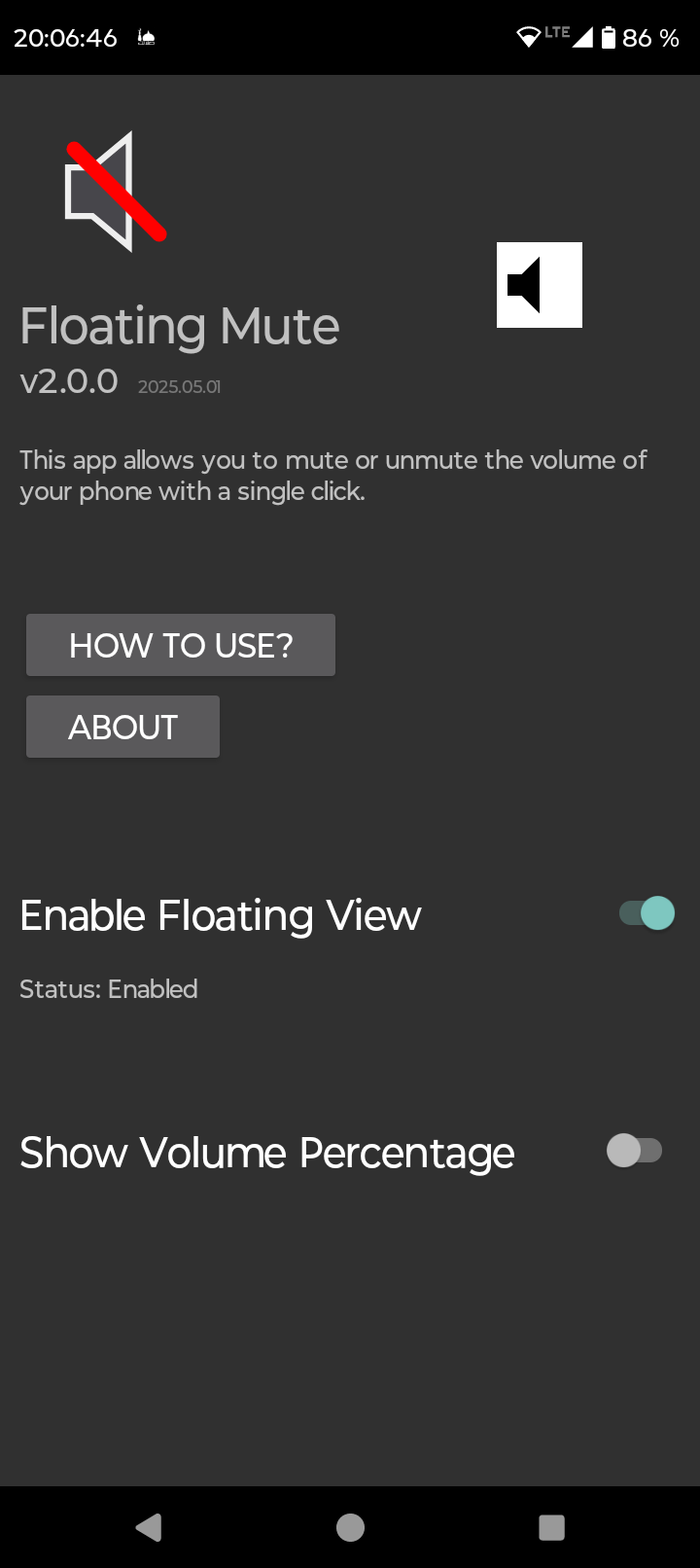
Task: Tap the notification icon beside the clock
Action: click(x=147, y=38)
